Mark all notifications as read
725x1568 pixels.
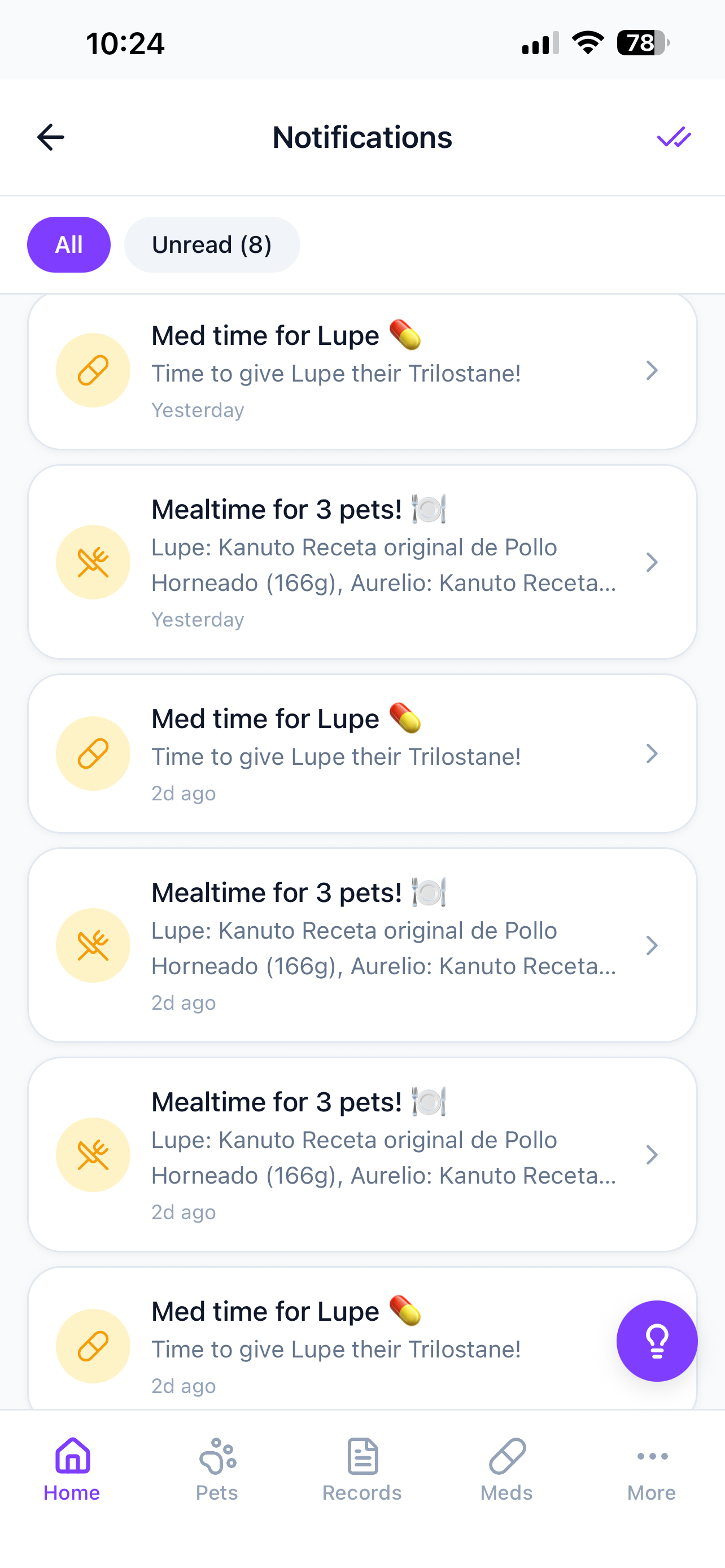[674, 137]
